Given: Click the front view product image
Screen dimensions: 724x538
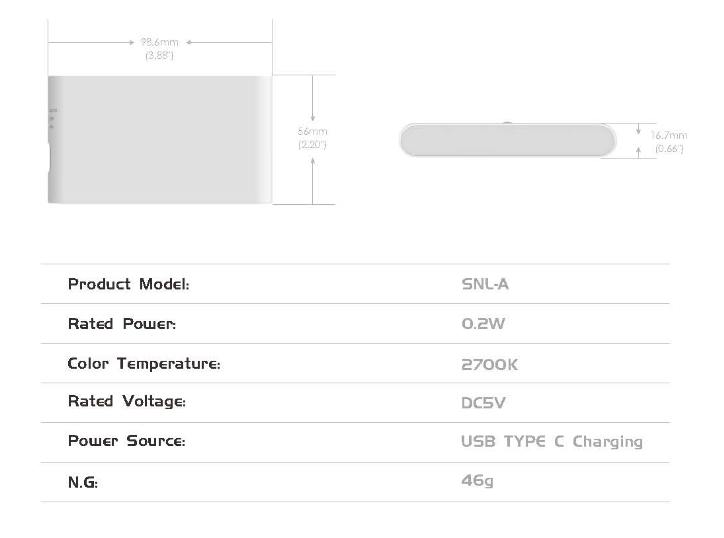Looking at the screenshot, I should tap(160, 139).
